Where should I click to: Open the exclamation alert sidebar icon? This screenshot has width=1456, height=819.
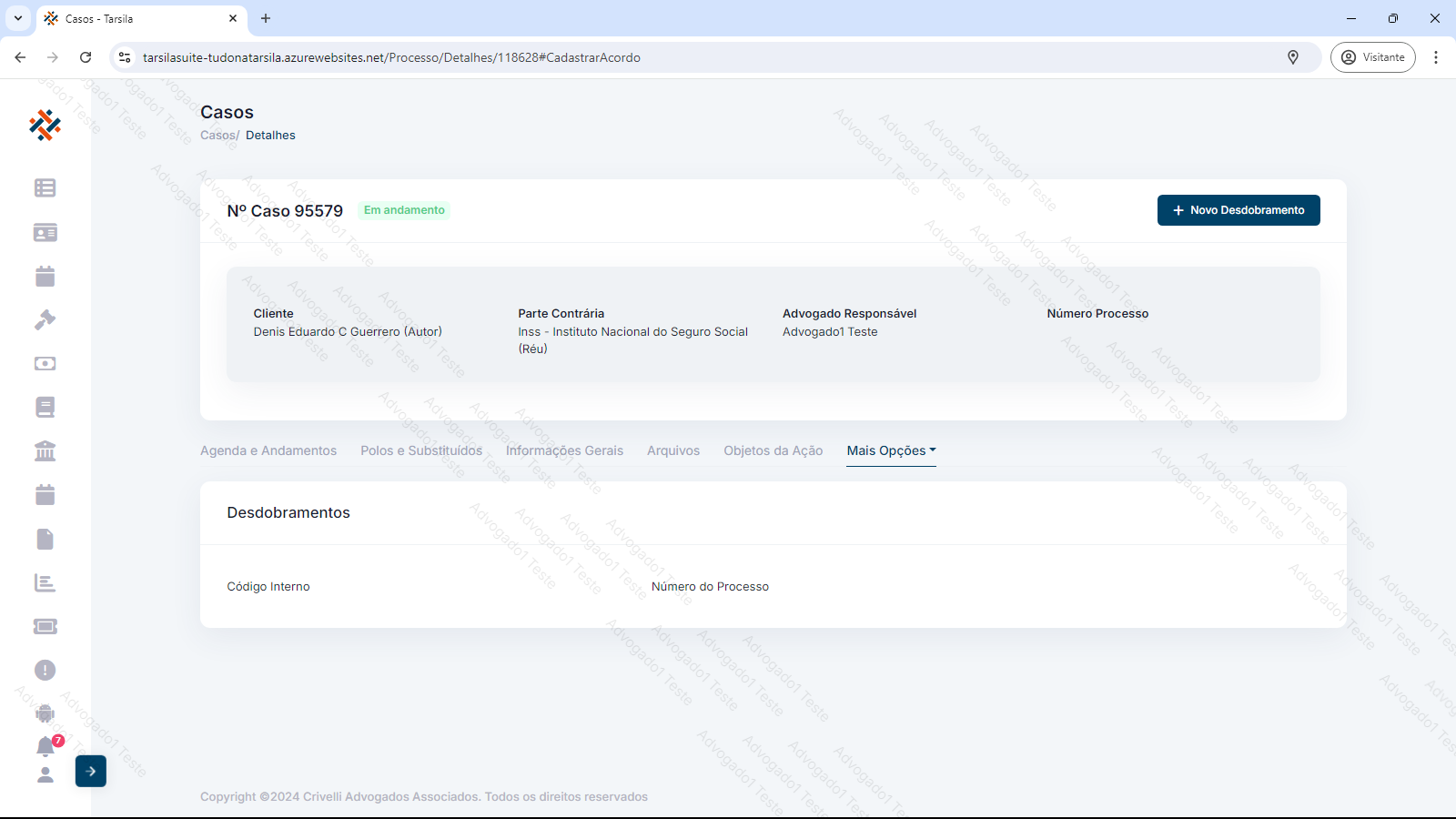tap(45, 671)
